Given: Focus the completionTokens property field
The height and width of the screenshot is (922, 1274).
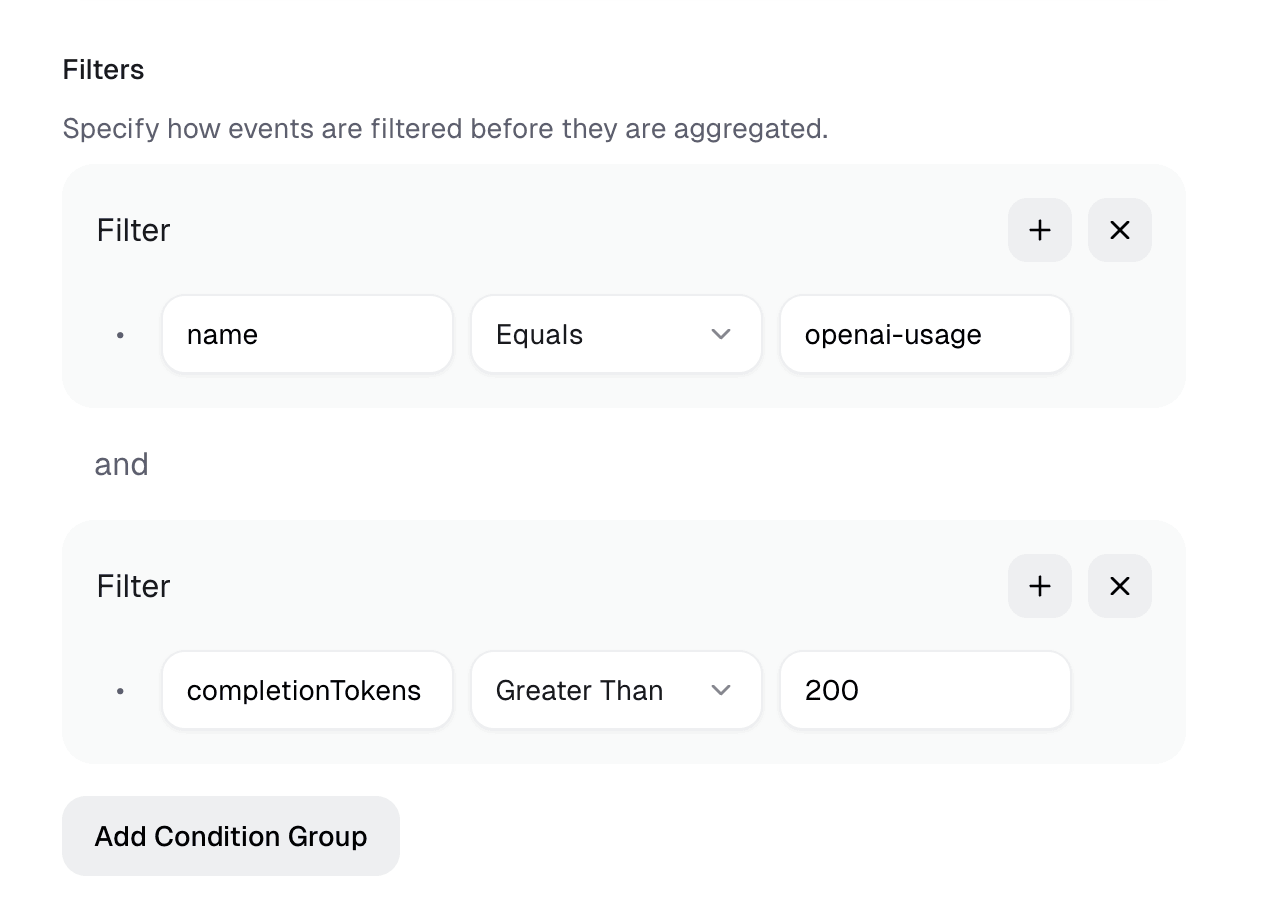Looking at the screenshot, I should click(307, 690).
